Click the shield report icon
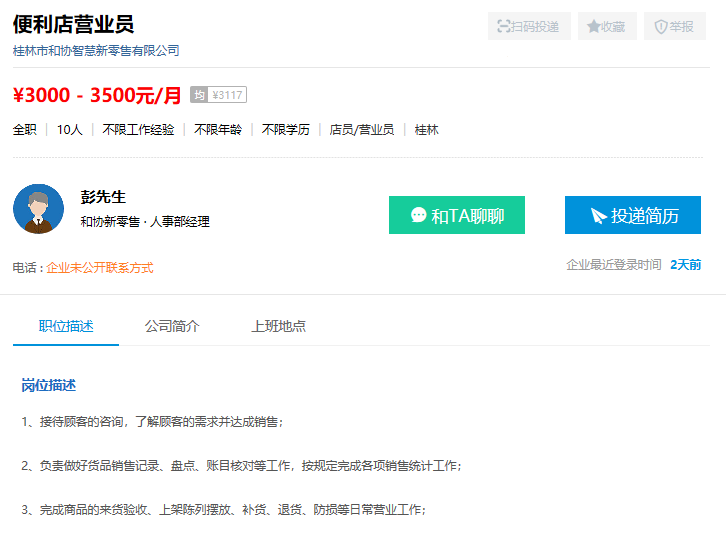726x537 pixels. coord(661,27)
